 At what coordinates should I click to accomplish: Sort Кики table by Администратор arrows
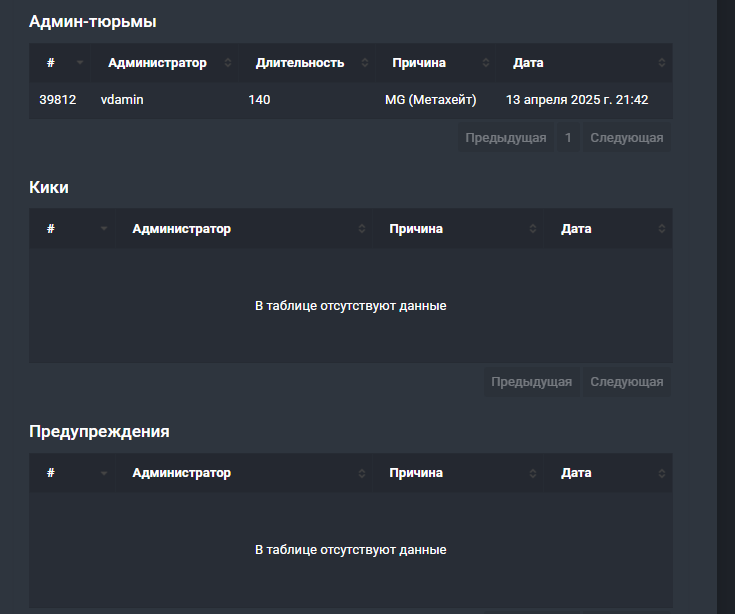361,229
